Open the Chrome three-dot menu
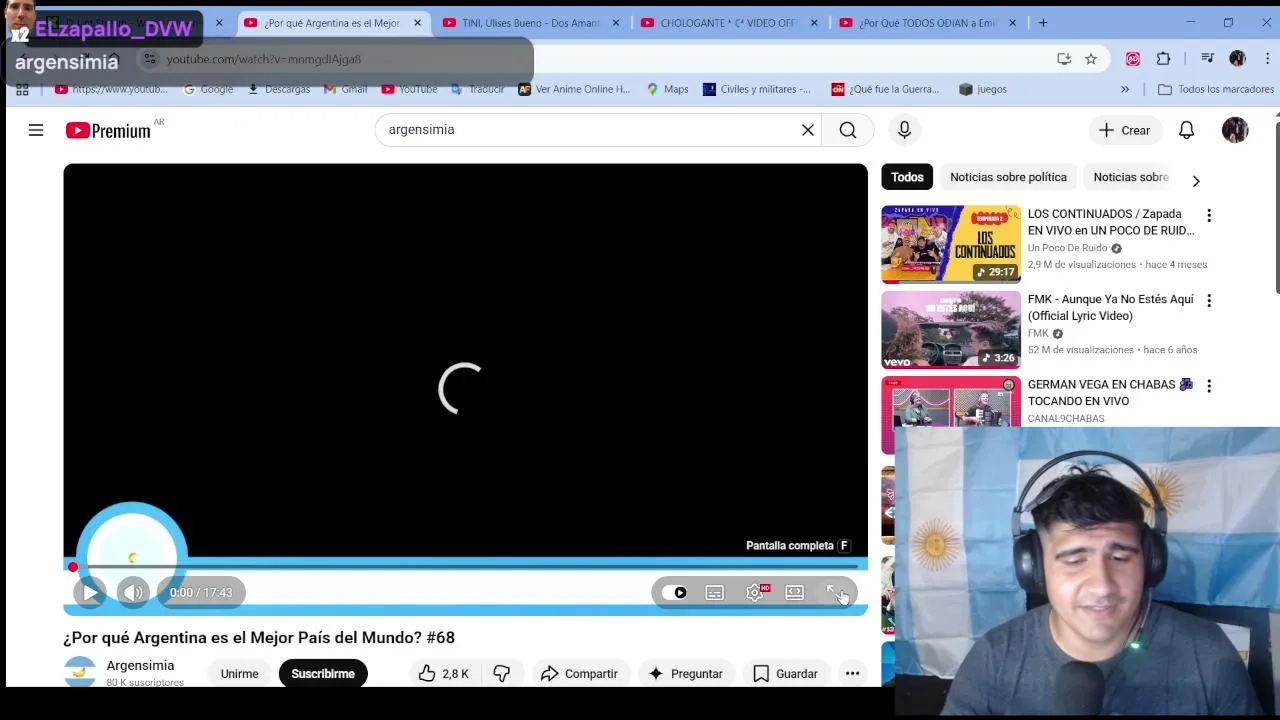This screenshot has width=1280, height=720. 1267,59
